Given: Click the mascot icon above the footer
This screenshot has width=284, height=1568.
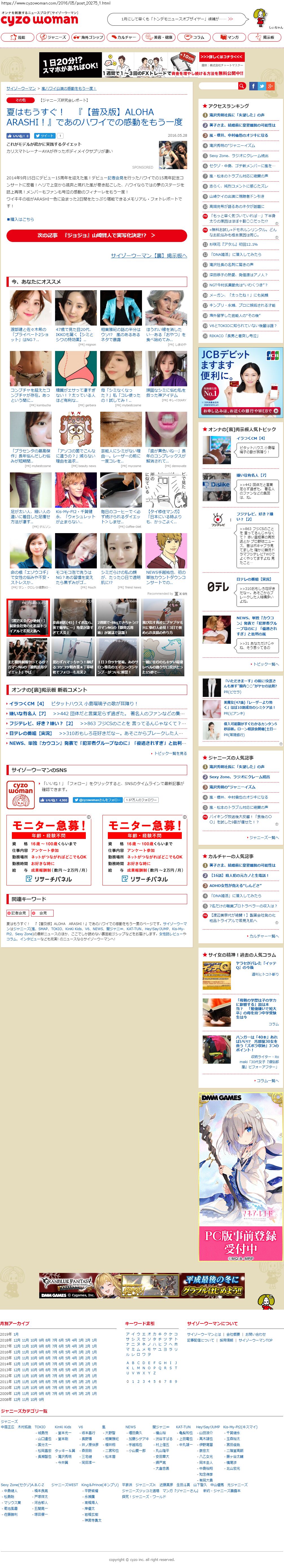Looking at the screenshot, I should [266, 1302].
